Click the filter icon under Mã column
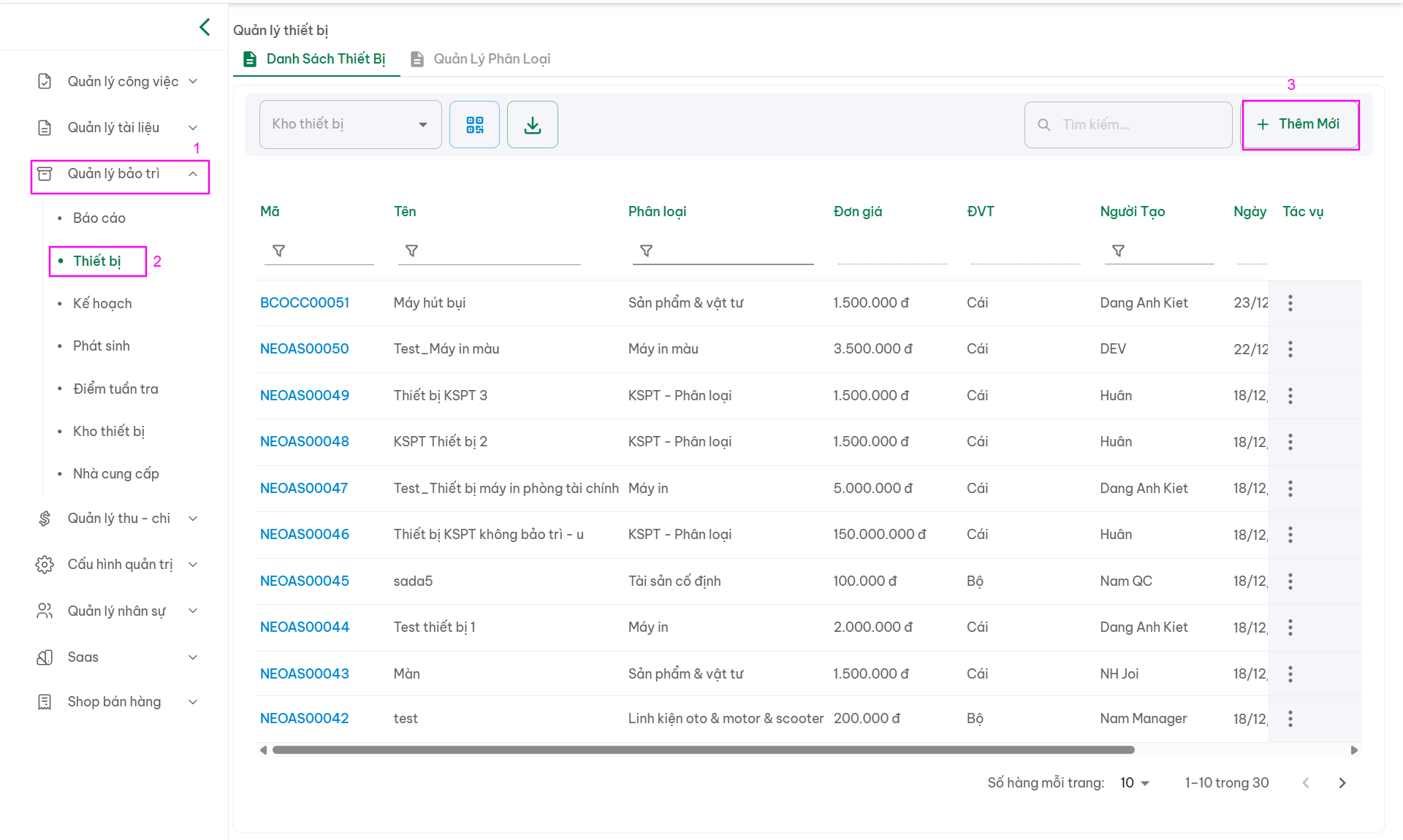Viewport: 1403px width, 840px height. 278,251
